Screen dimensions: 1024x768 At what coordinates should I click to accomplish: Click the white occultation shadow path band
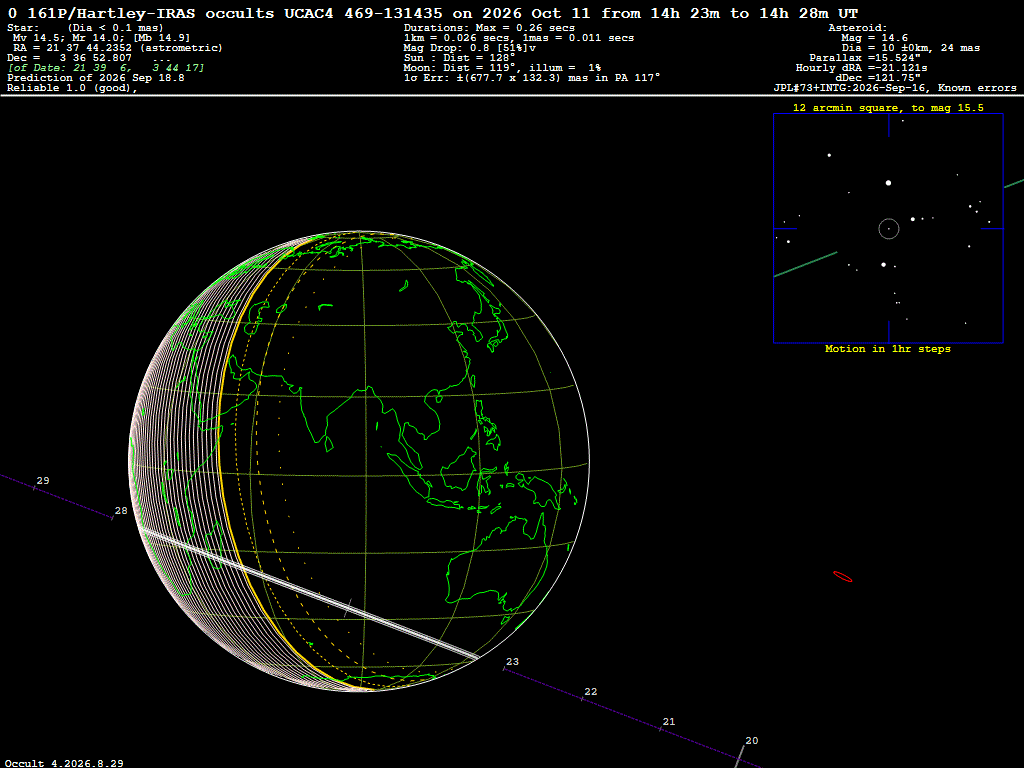[307, 591]
